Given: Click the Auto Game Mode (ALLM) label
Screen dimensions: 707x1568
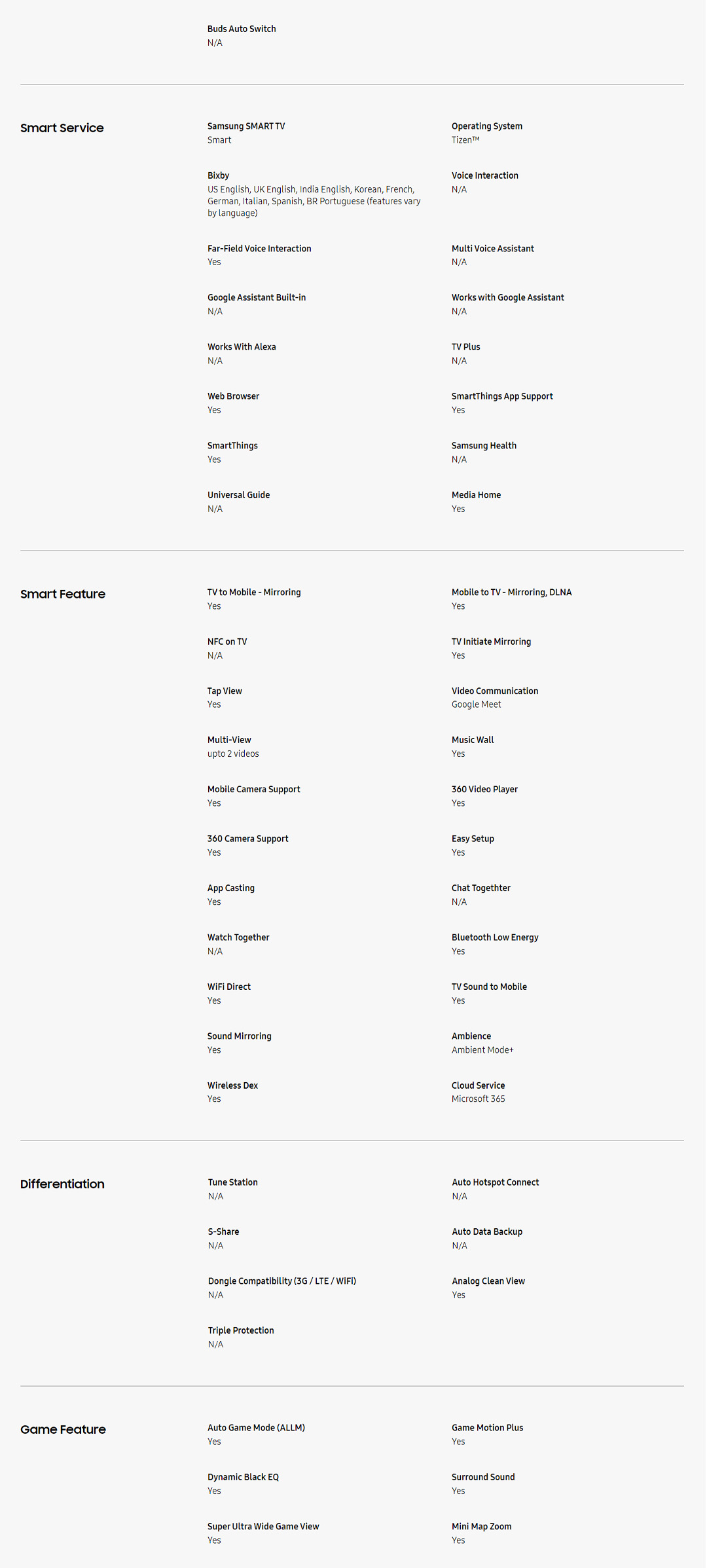Looking at the screenshot, I should pyautogui.click(x=256, y=1428).
